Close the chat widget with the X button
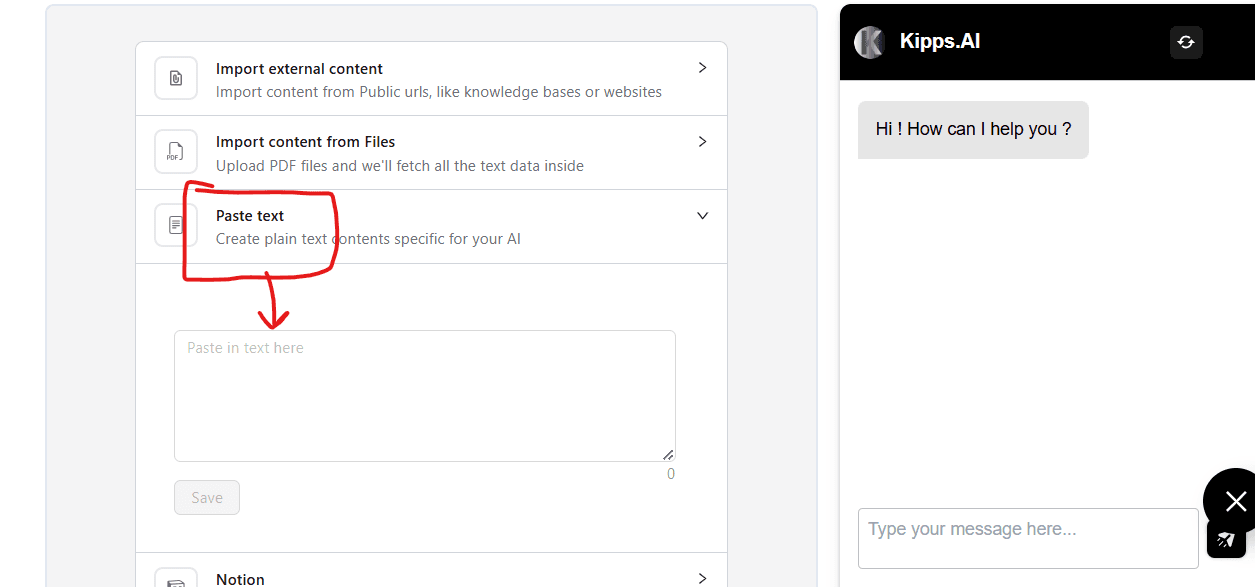The height and width of the screenshot is (587, 1255). pos(1235,501)
